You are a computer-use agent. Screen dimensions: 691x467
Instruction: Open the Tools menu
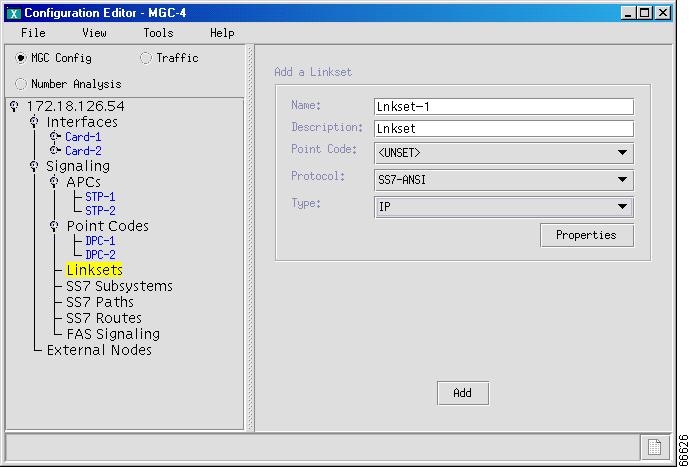pos(158,33)
